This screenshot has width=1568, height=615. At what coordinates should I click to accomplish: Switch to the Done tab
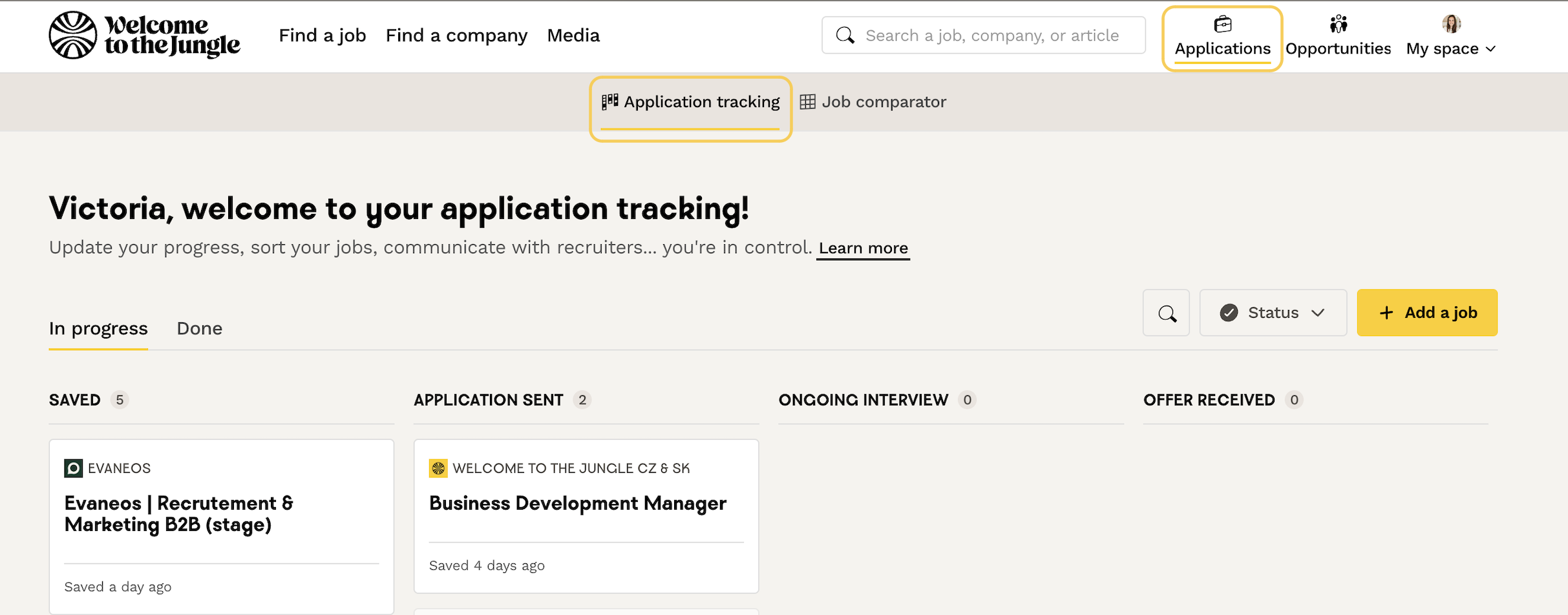tap(199, 329)
